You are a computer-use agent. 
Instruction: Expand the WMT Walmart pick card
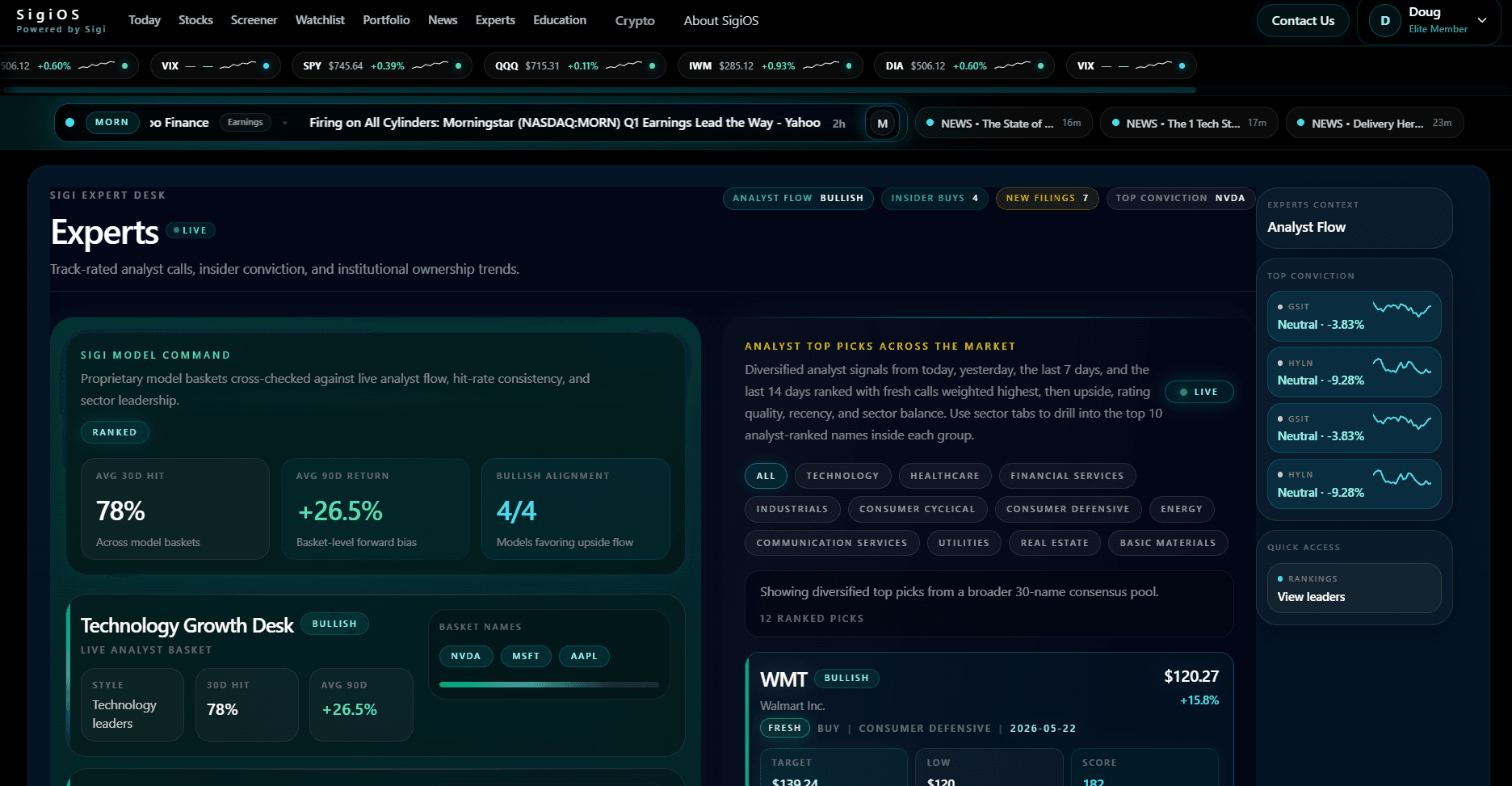point(989,719)
